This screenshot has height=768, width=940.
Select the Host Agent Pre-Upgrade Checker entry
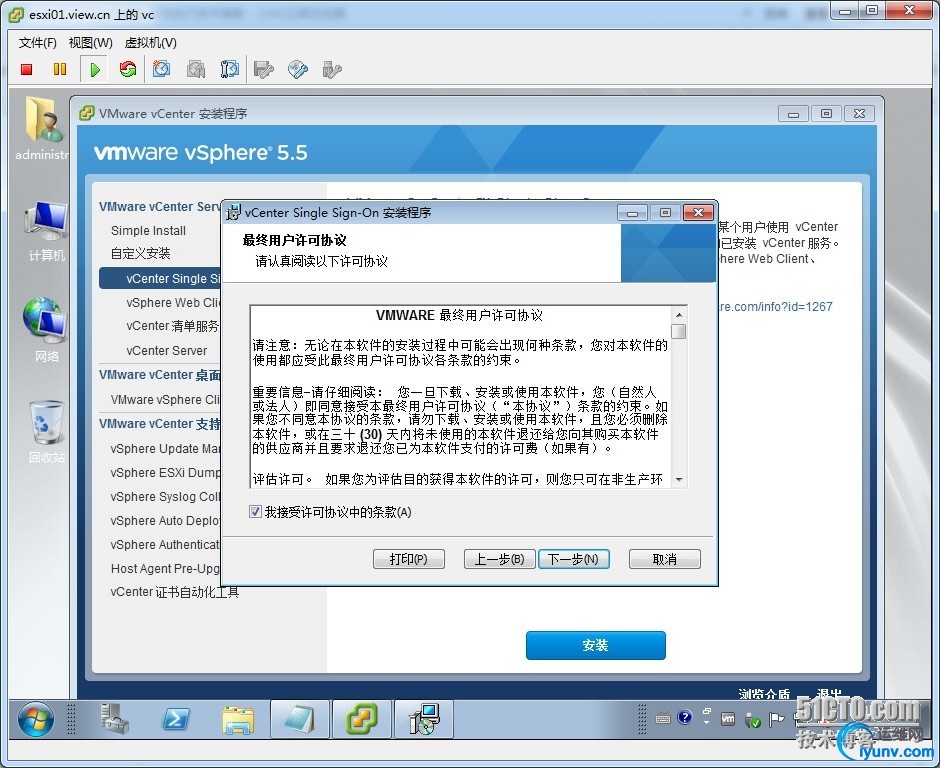pyautogui.click(x=165, y=568)
